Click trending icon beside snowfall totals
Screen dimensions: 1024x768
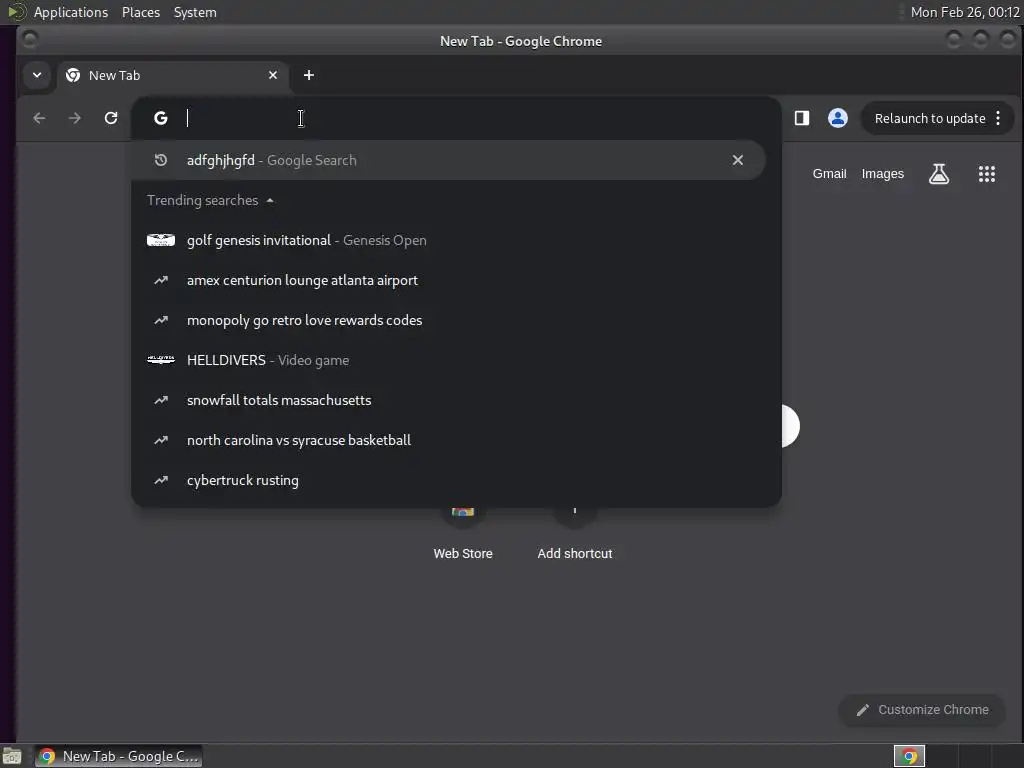click(161, 400)
